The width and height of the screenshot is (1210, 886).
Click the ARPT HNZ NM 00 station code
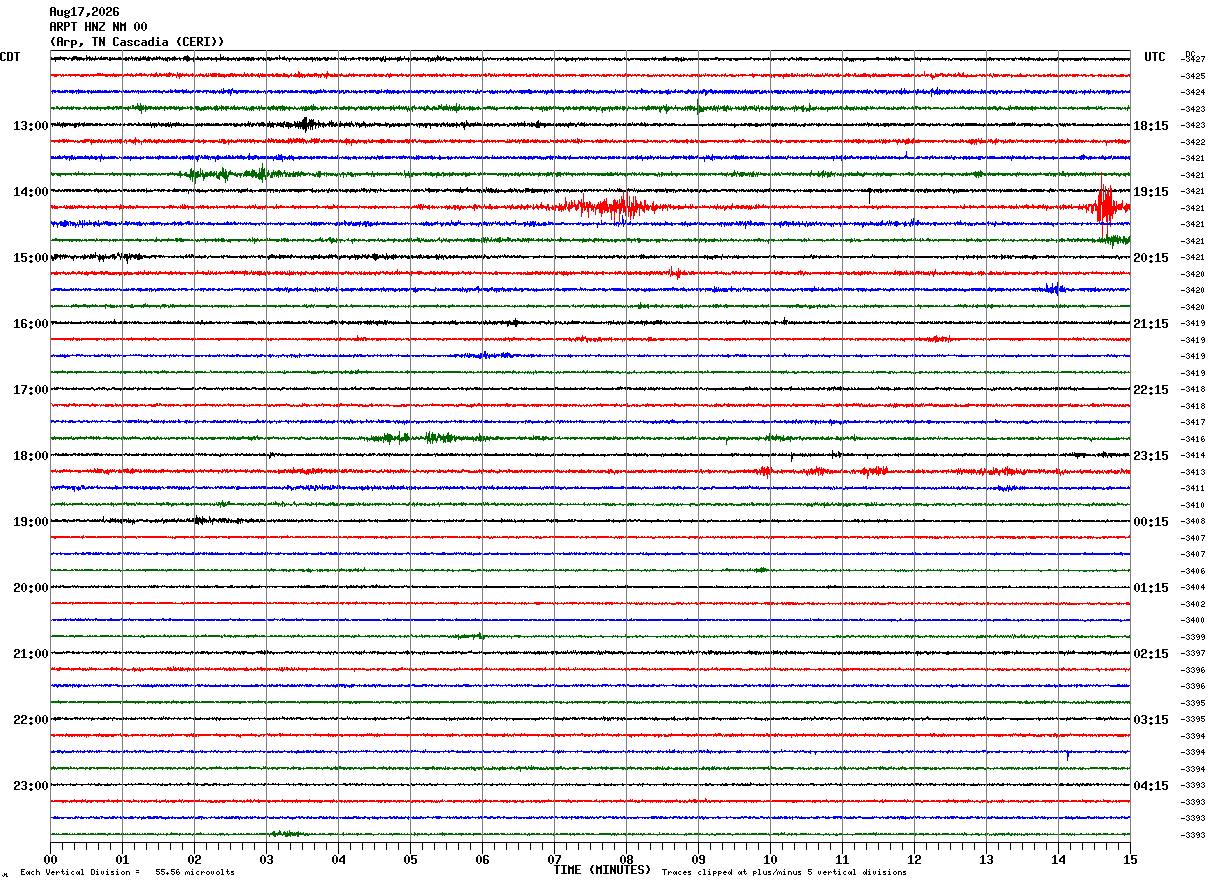click(x=98, y=27)
